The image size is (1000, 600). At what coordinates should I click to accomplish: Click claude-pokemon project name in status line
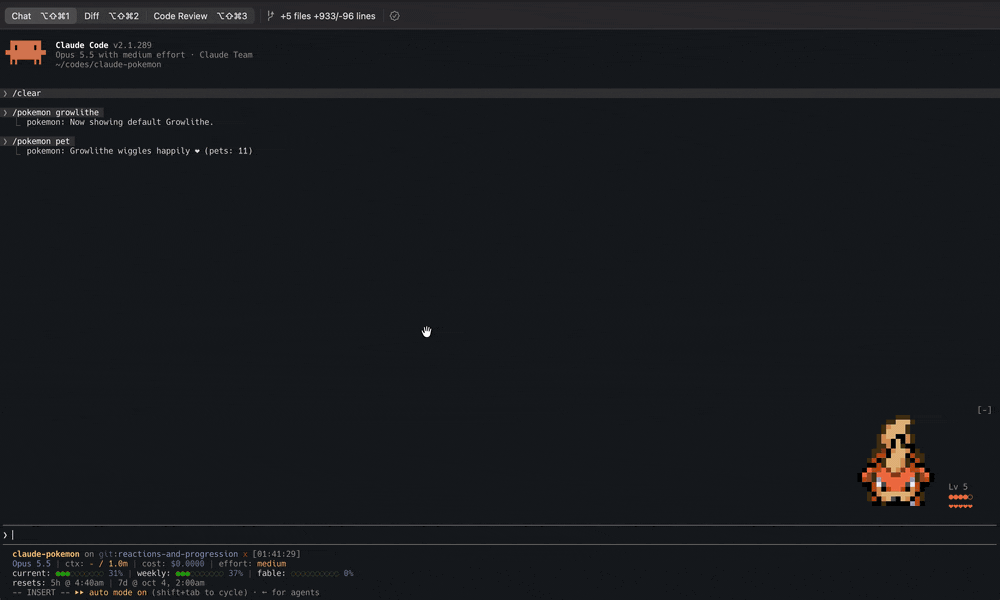[x=46, y=554]
